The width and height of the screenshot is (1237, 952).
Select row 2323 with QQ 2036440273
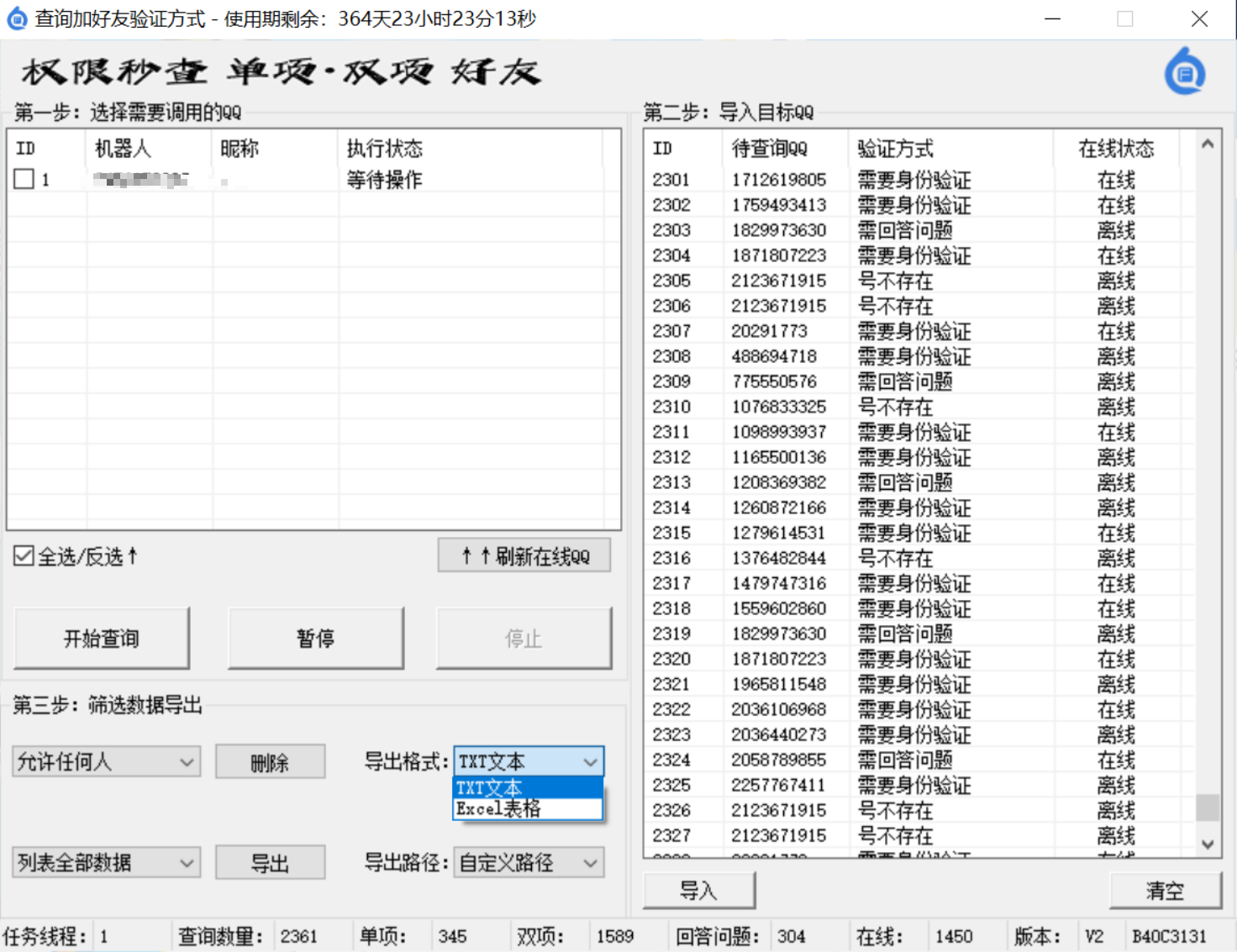(x=919, y=734)
